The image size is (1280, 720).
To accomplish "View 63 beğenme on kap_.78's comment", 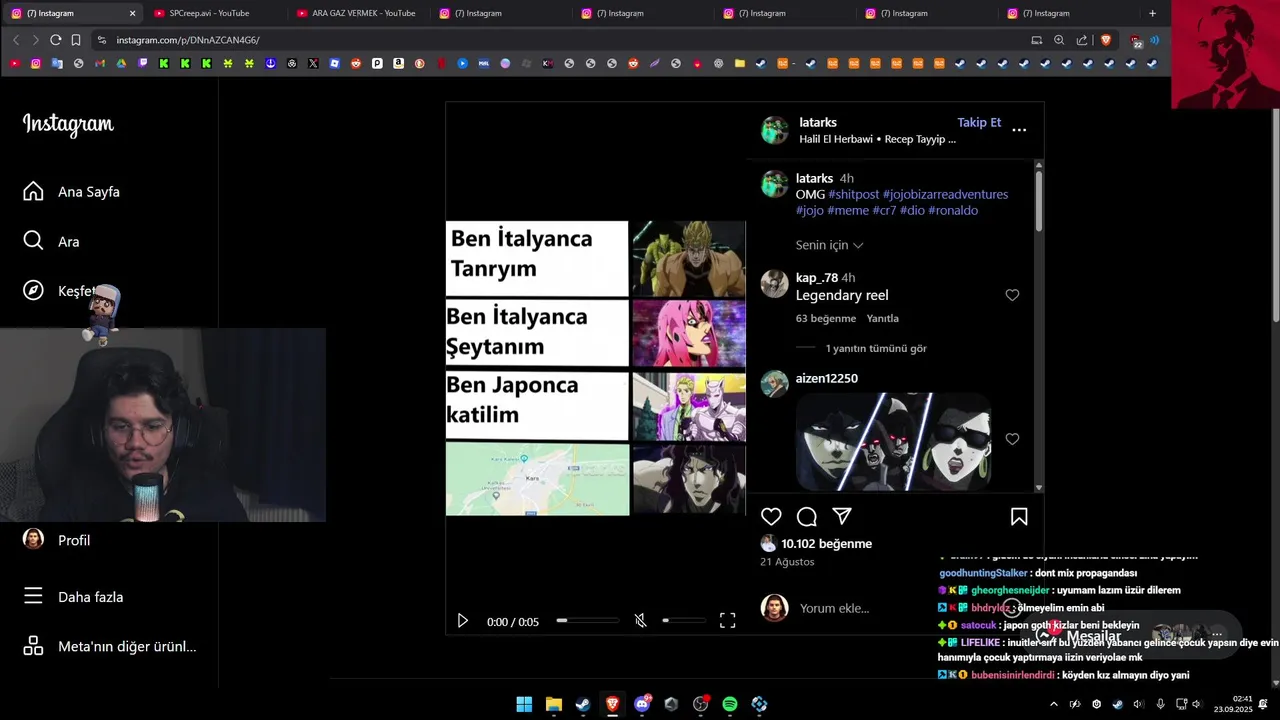I will pyautogui.click(x=826, y=318).
